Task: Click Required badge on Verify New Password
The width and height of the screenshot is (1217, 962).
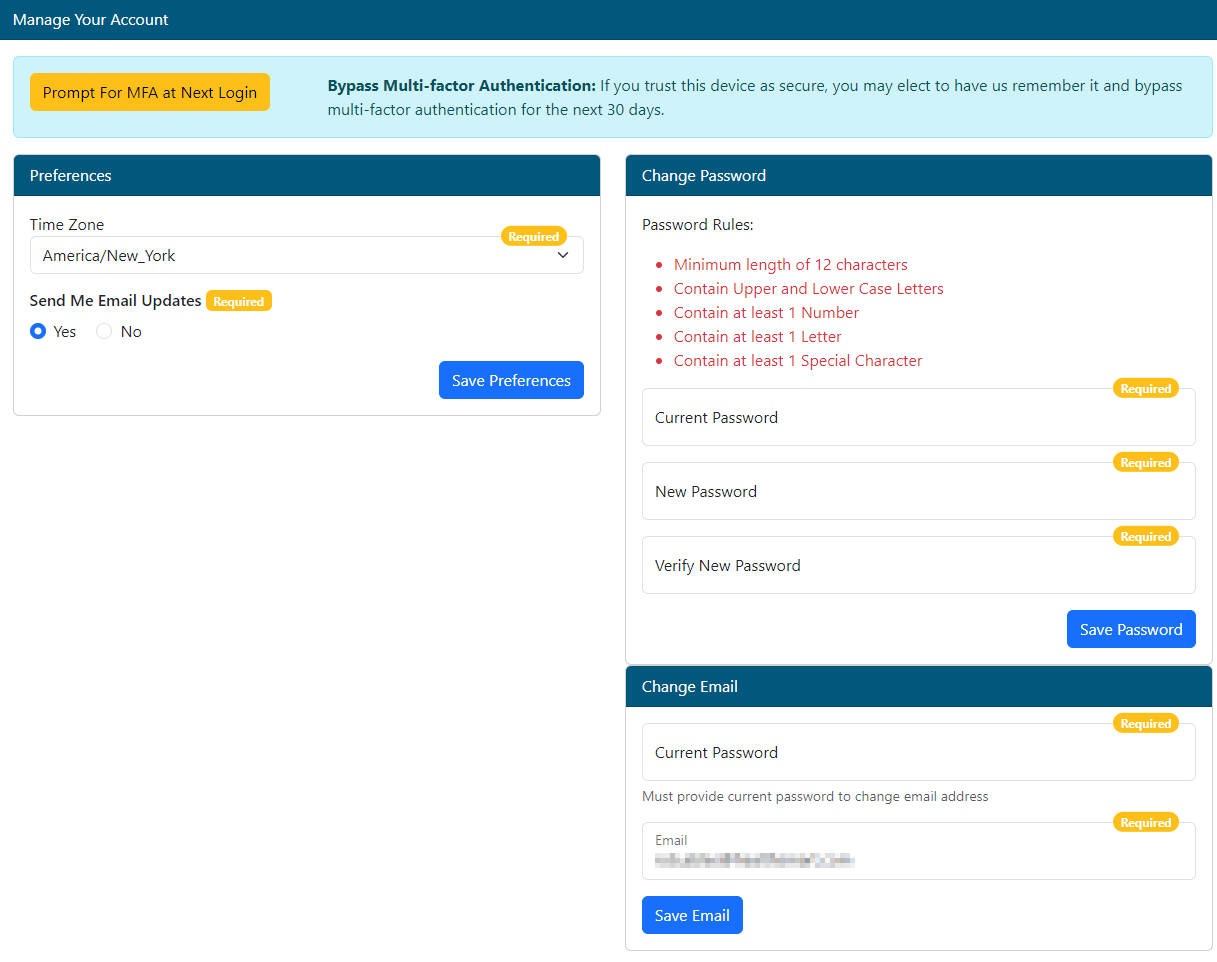Action: (1146, 537)
